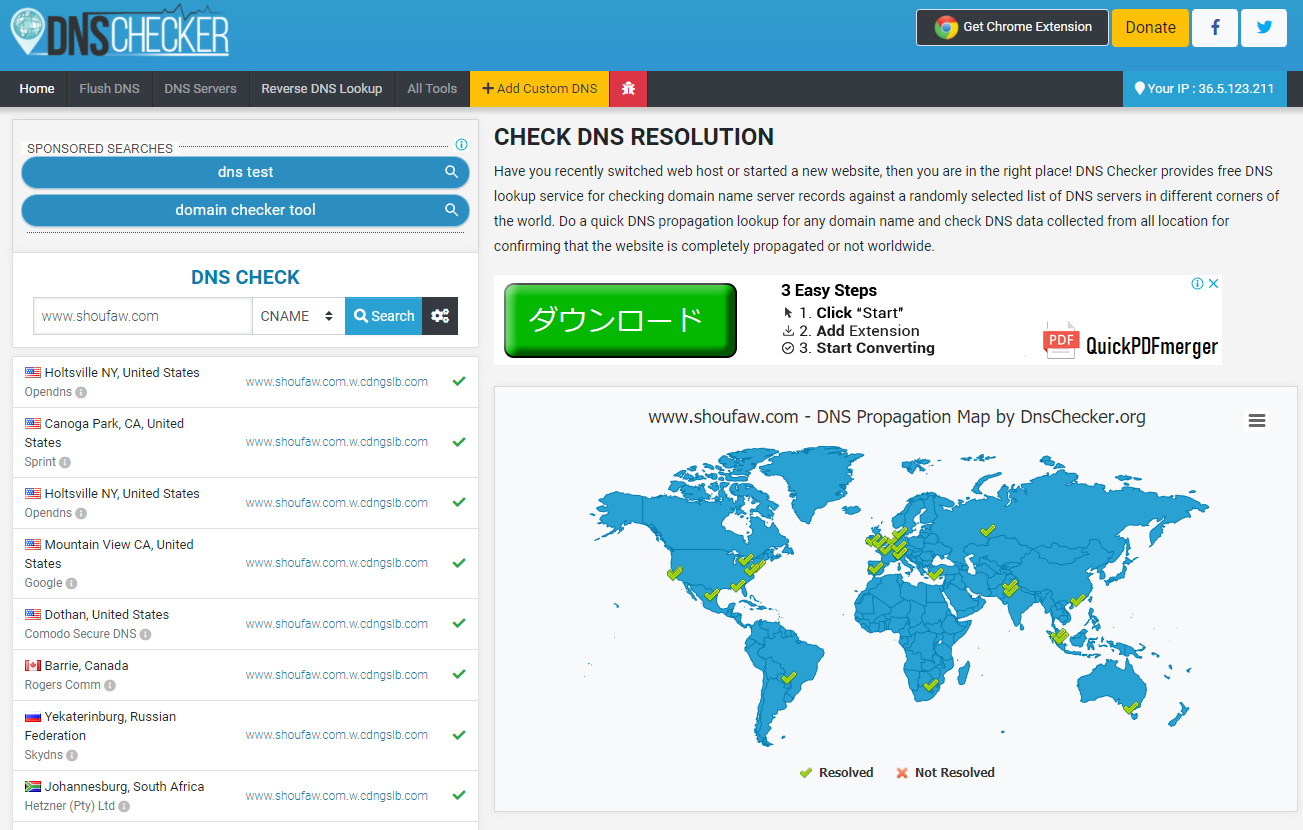Click the domain name input field
The height and width of the screenshot is (830, 1303).
click(142, 316)
